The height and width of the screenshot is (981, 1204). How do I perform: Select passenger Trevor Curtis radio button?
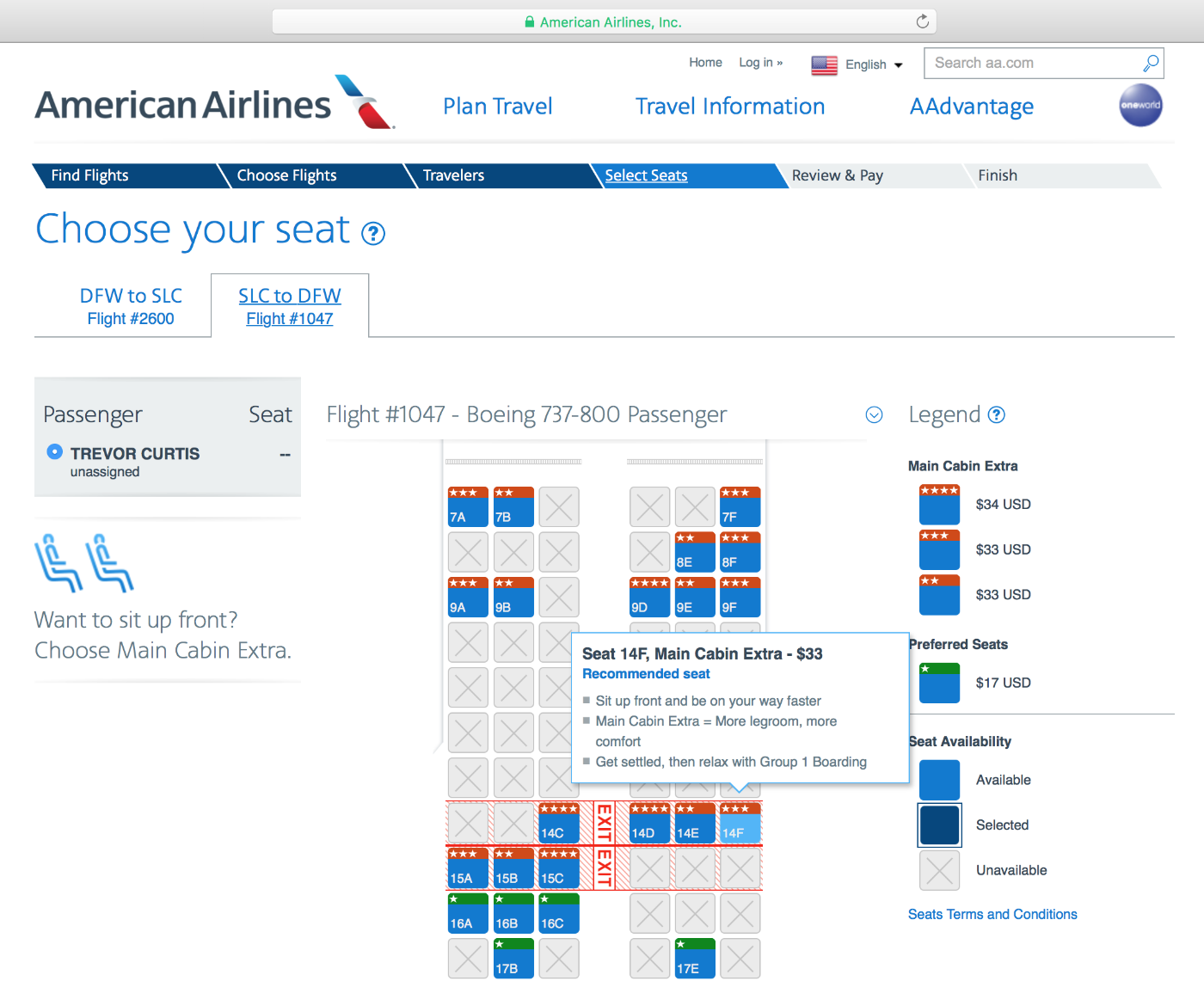click(x=54, y=451)
